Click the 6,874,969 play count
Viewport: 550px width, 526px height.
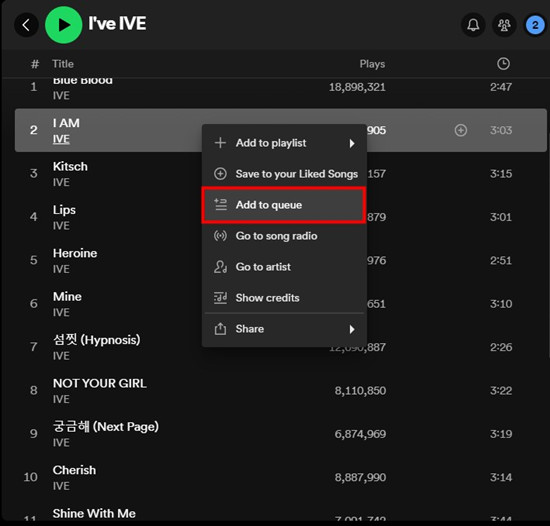tap(360, 434)
